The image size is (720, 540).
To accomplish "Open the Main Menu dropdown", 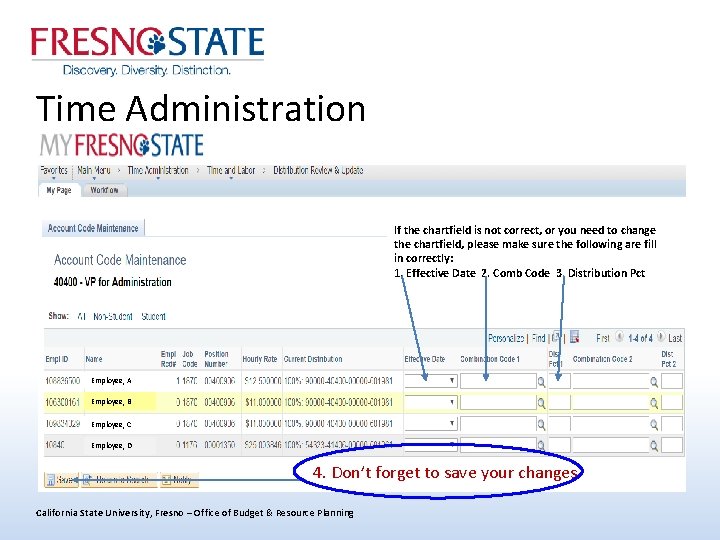I will coord(94,171).
